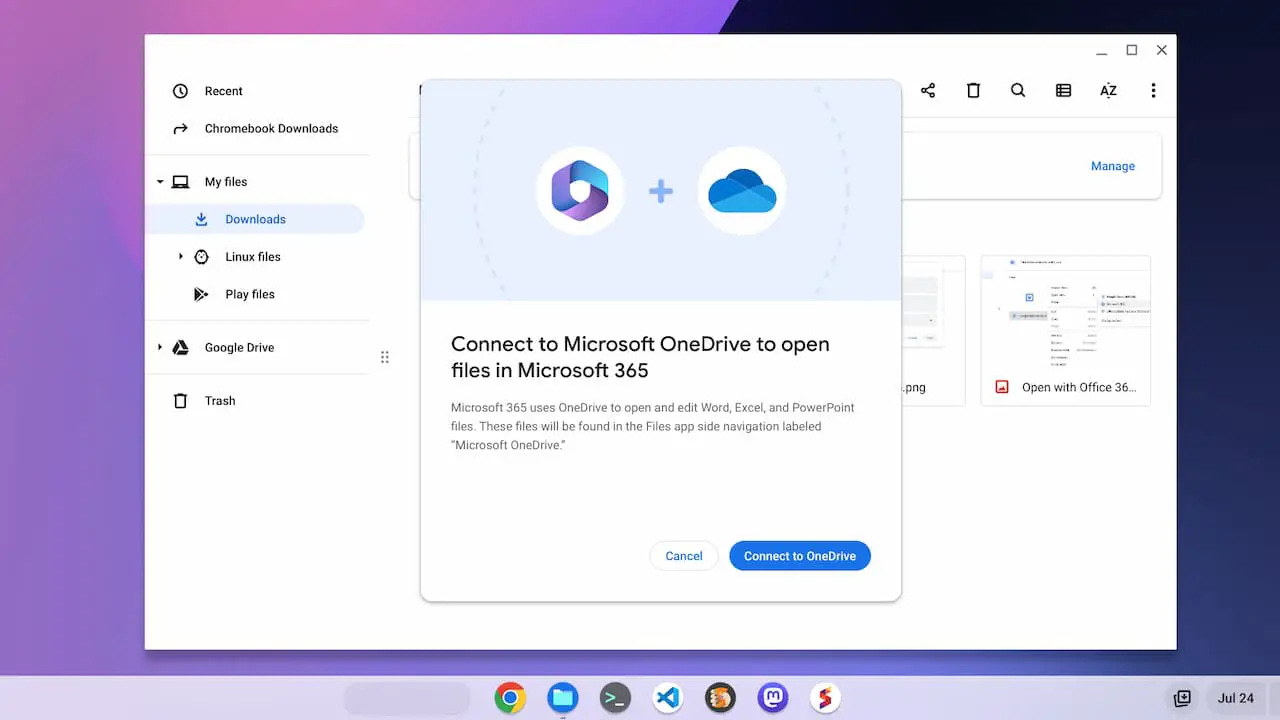Collapse the My files tree
1280x720 pixels.
coord(160,182)
